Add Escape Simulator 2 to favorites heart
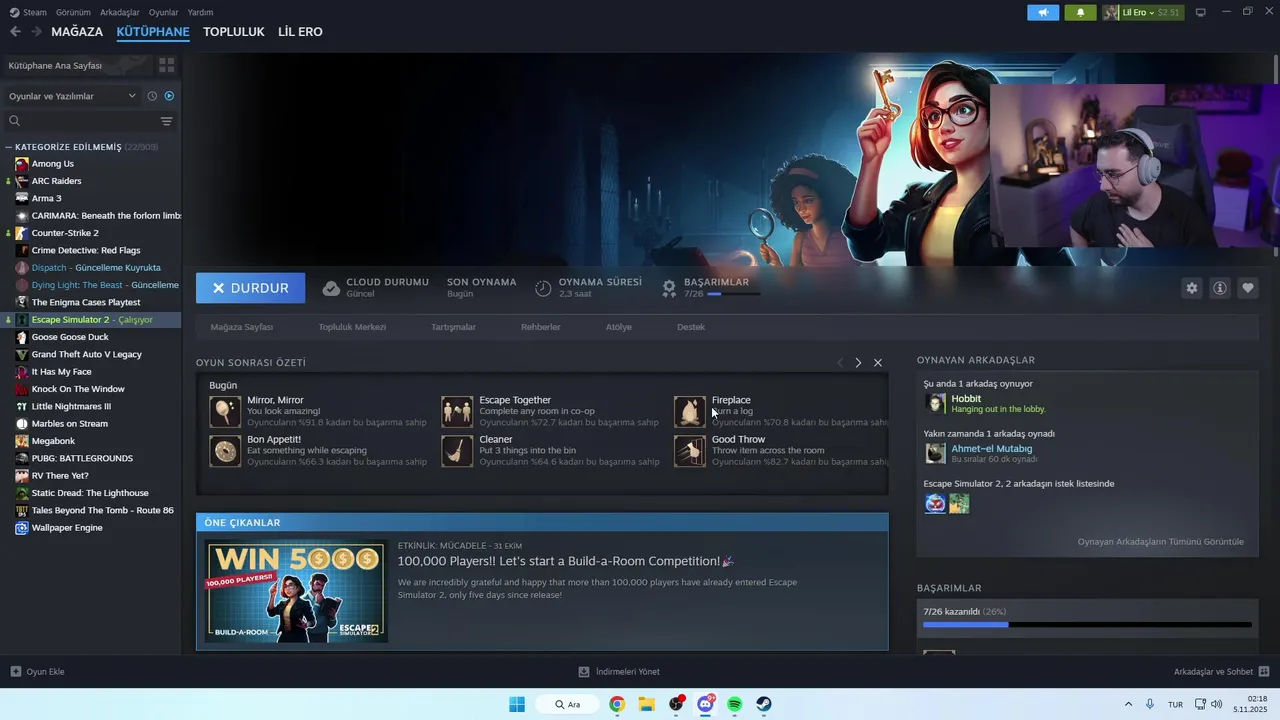Screen dimensions: 1280x720 pyautogui.click(x=1248, y=288)
